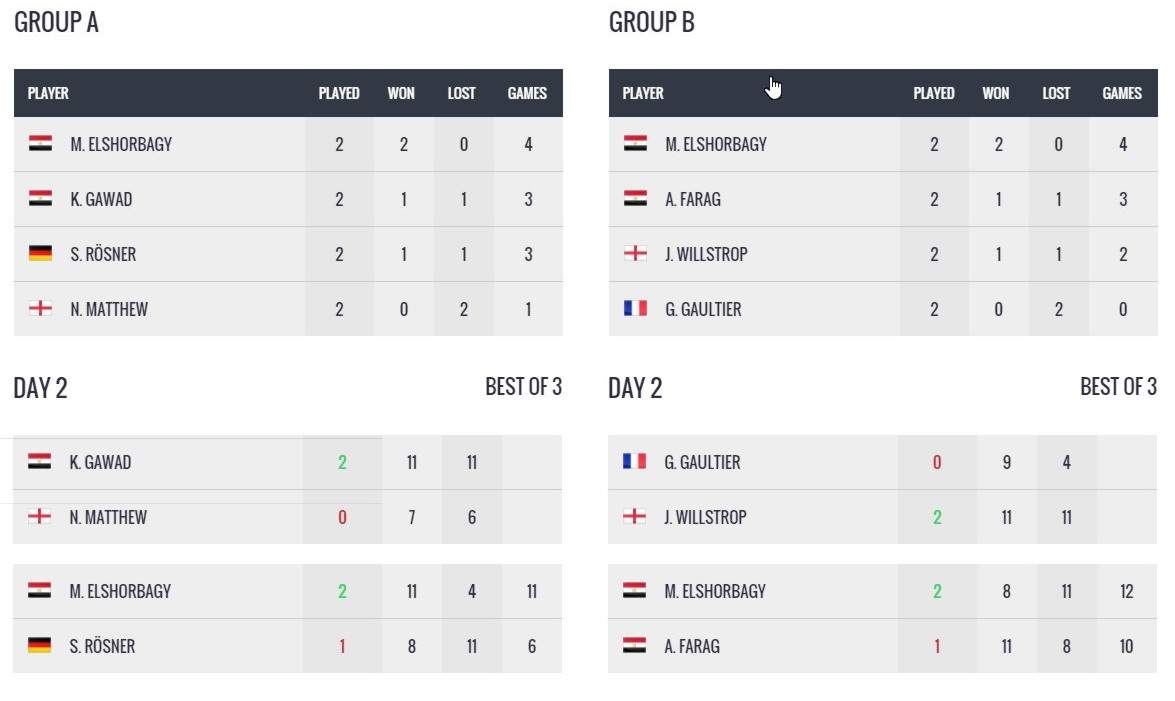Select S. Rösner's name in the Day 2 match
The image size is (1175, 701).
[102, 646]
